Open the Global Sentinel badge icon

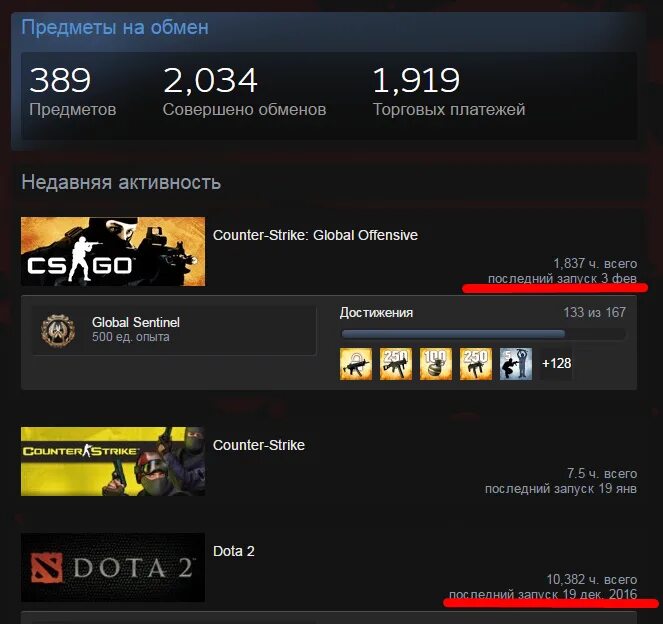[58, 330]
